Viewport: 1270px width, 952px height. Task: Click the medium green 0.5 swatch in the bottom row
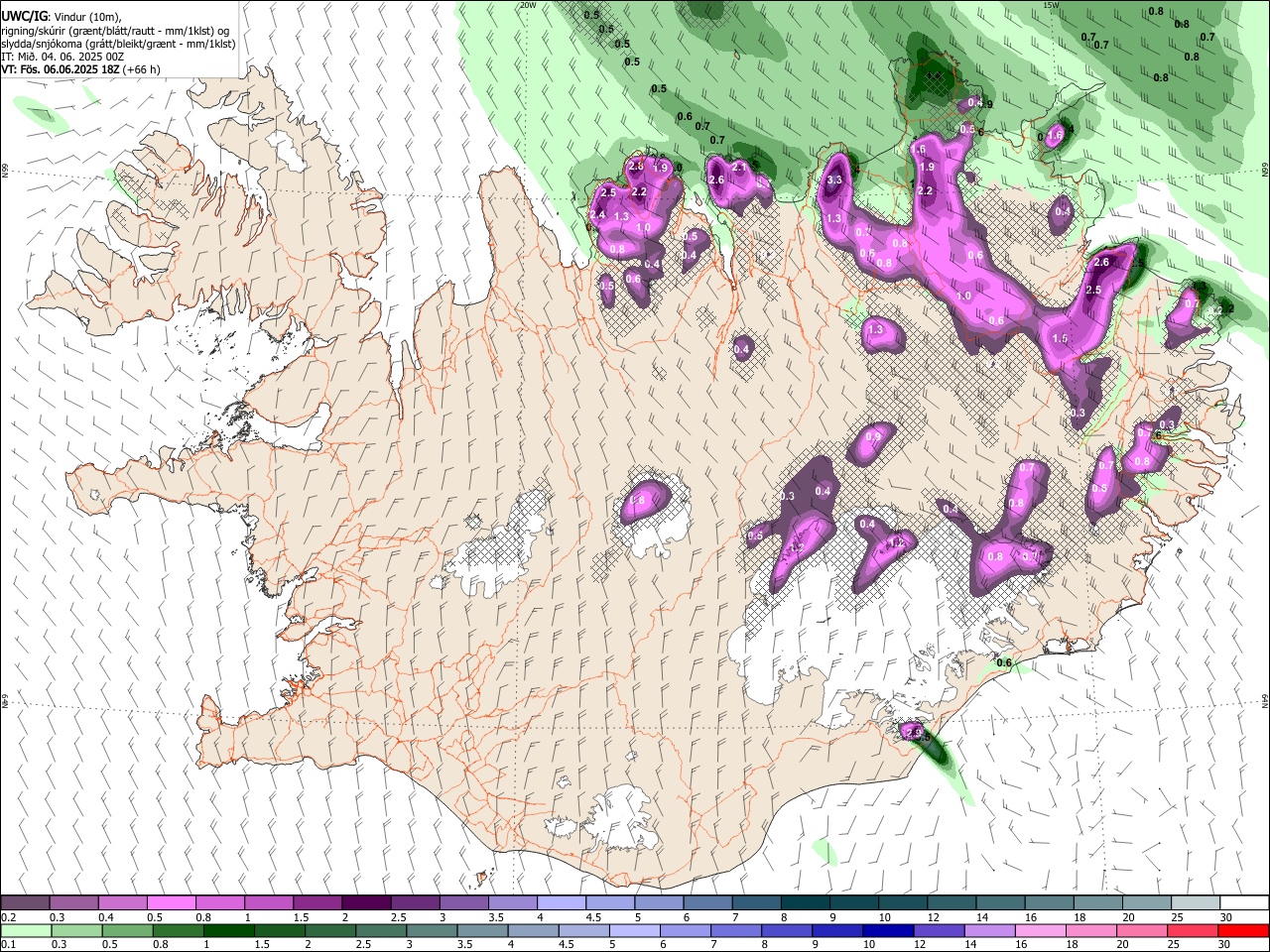[x=127, y=930]
